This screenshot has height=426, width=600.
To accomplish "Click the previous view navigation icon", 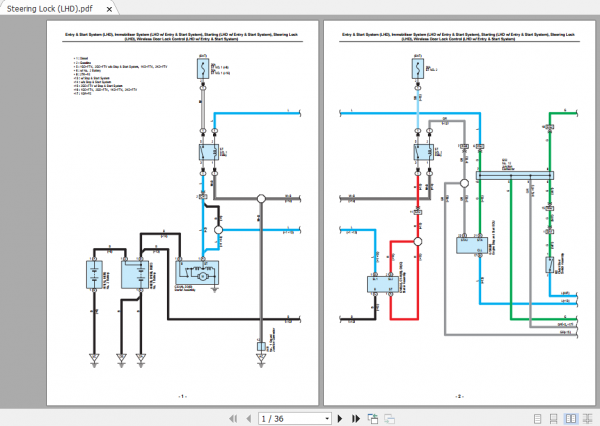I will (x=373, y=418).
